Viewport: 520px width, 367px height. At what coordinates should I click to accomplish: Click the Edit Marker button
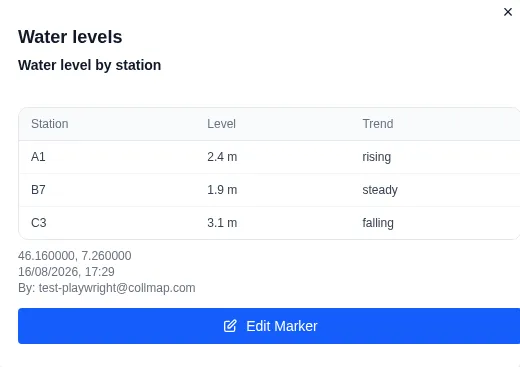269,326
